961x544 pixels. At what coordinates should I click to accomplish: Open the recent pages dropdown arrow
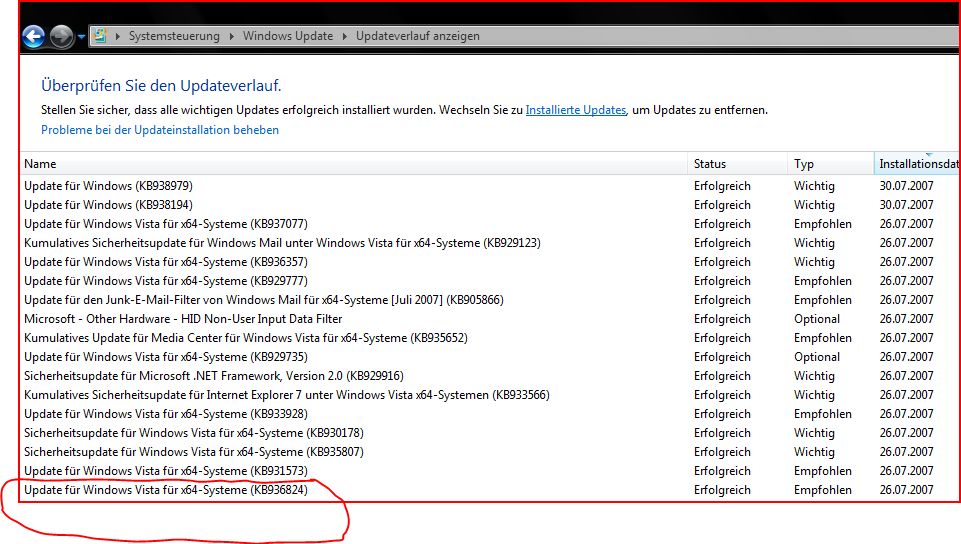[81, 37]
